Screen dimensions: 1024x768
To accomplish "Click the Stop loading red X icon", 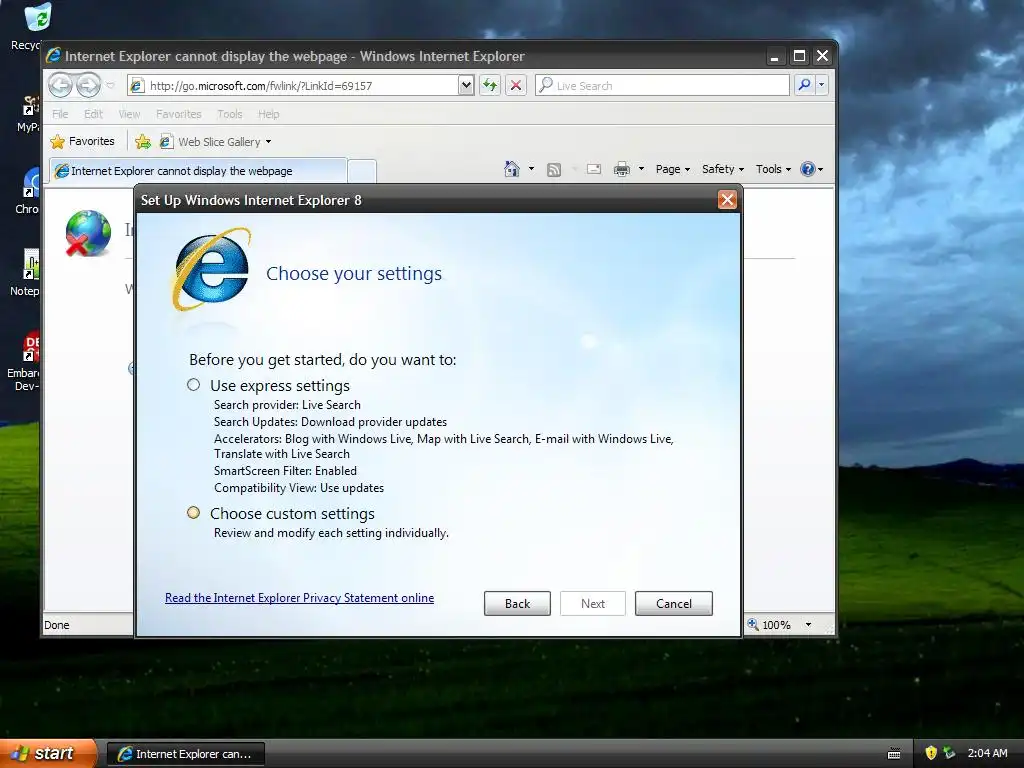I will point(516,85).
